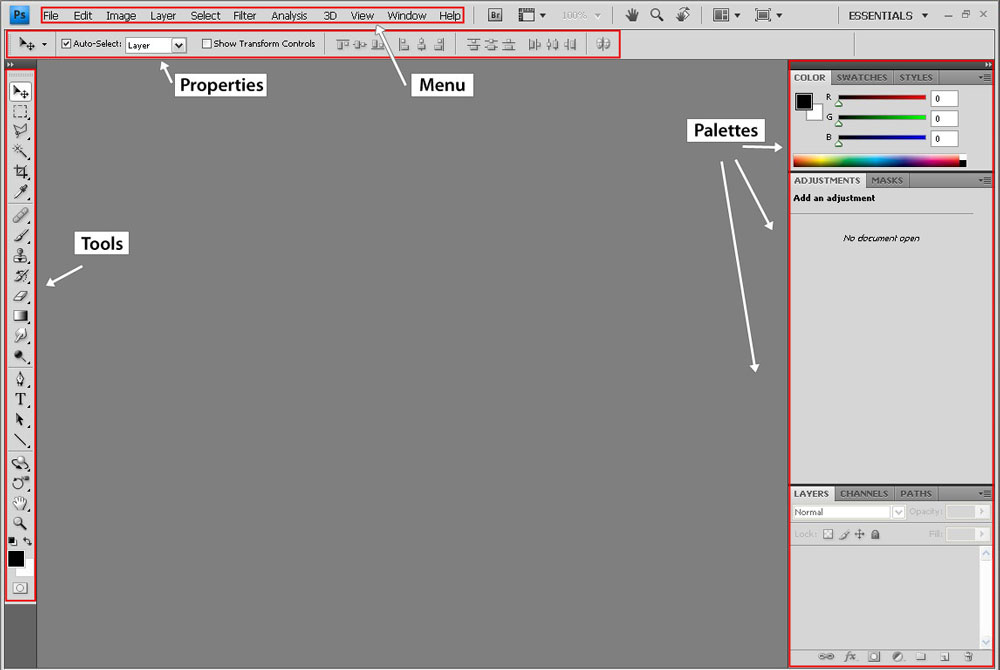The image size is (1000, 670).
Task: Select the Crop tool
Action: coord(20,172)
